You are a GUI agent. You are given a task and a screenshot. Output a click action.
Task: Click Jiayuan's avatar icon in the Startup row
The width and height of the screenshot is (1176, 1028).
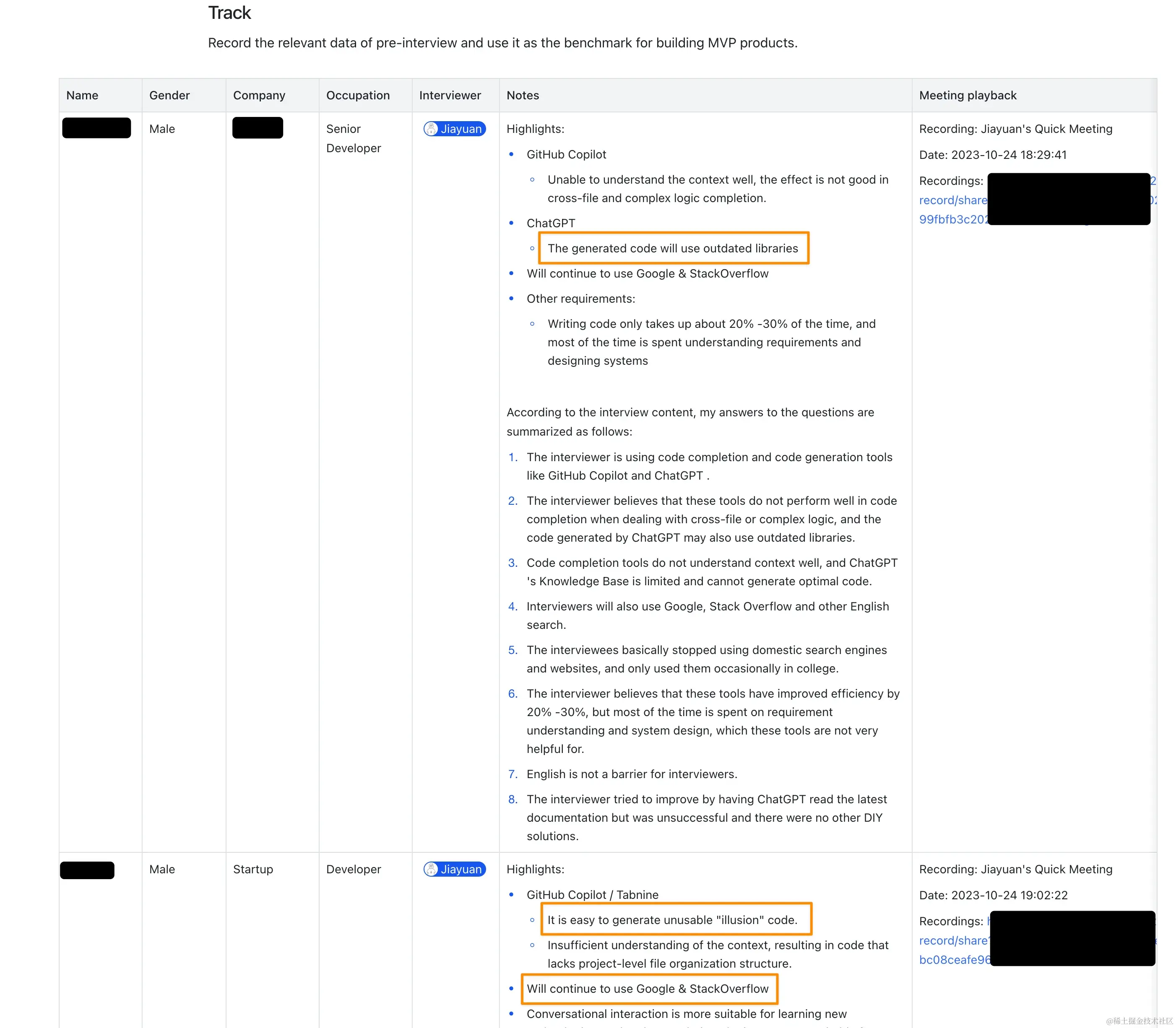(x=431, y=869)
